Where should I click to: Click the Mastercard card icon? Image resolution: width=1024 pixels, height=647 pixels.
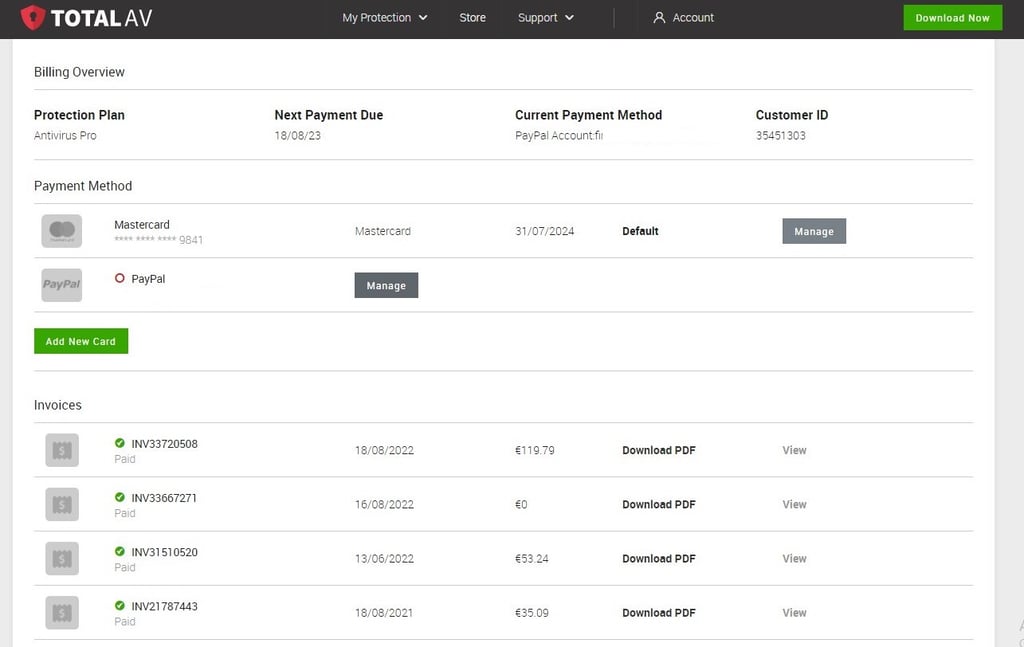click(62, 231)
